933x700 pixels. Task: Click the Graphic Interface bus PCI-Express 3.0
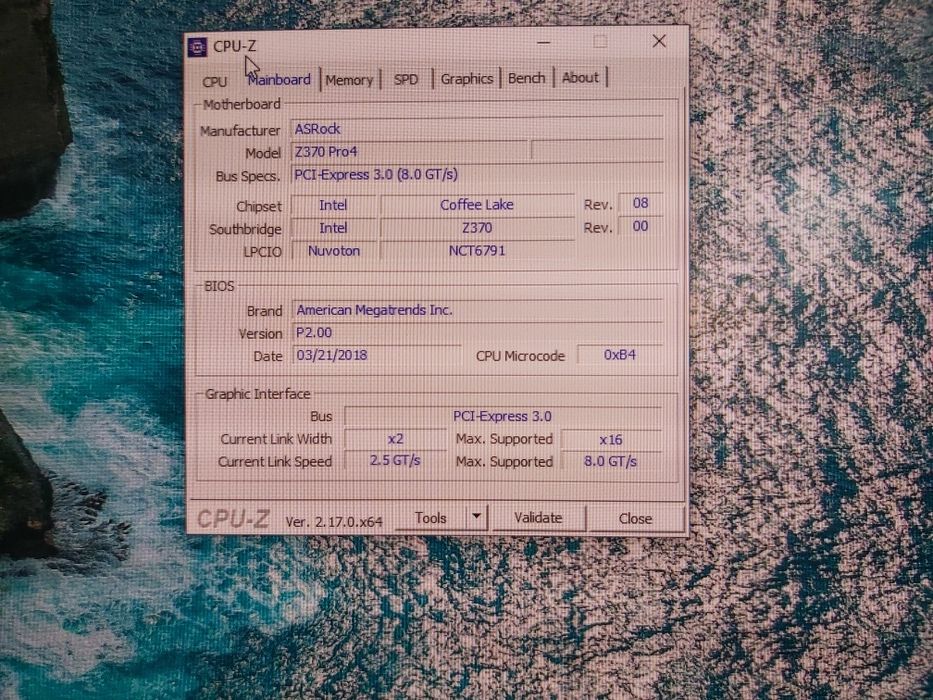(x=503, y=416)
